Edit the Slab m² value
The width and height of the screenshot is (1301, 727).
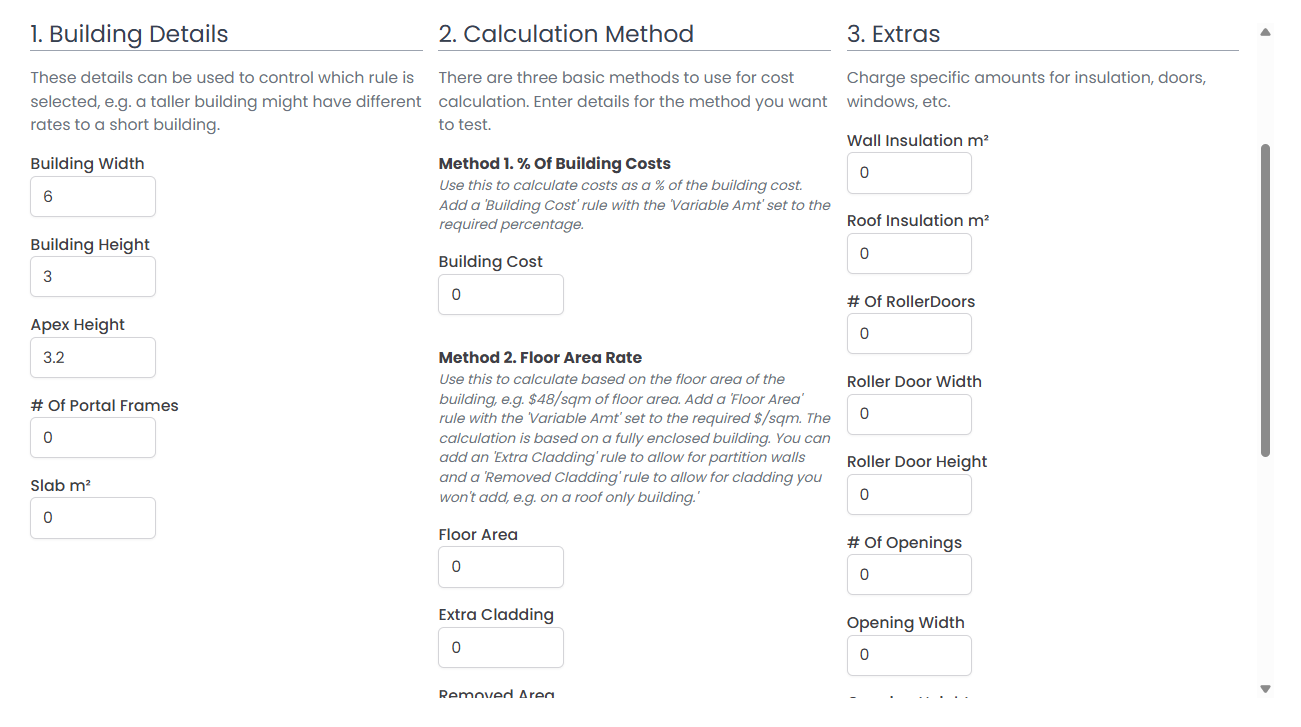pos(93,518)
